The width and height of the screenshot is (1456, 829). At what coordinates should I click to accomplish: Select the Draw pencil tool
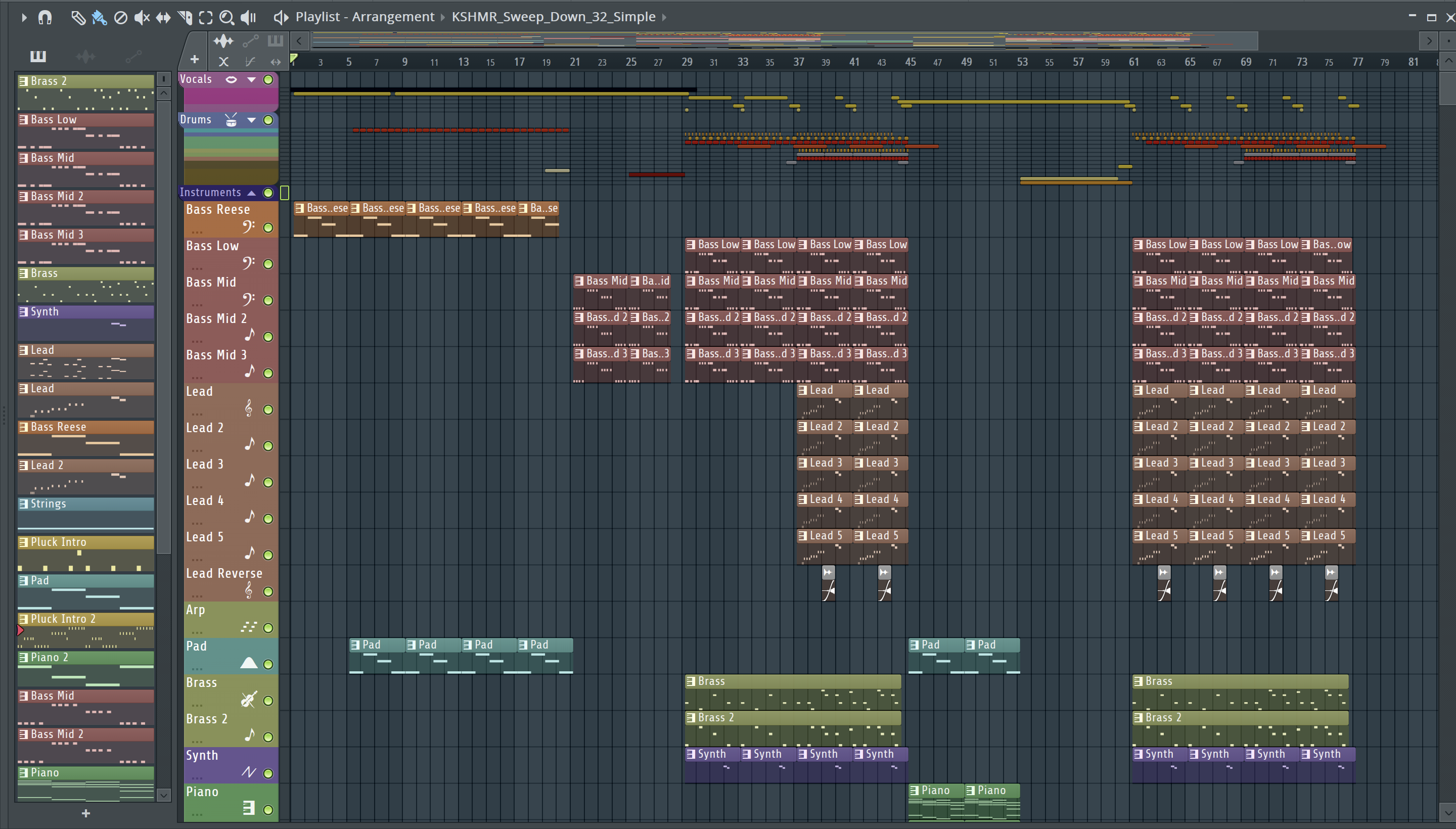click(x=78, y=18)
